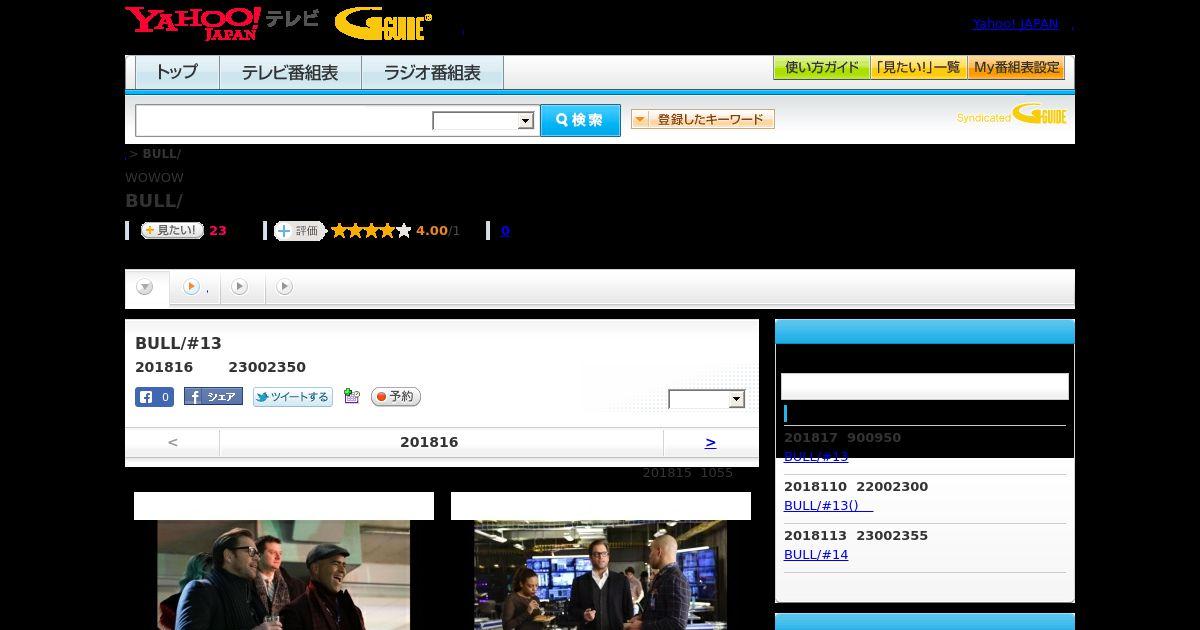Screen dimensions: 1200x630
Task: Open BULL/#13() link in sidebar
Action: tap(828, 505)
